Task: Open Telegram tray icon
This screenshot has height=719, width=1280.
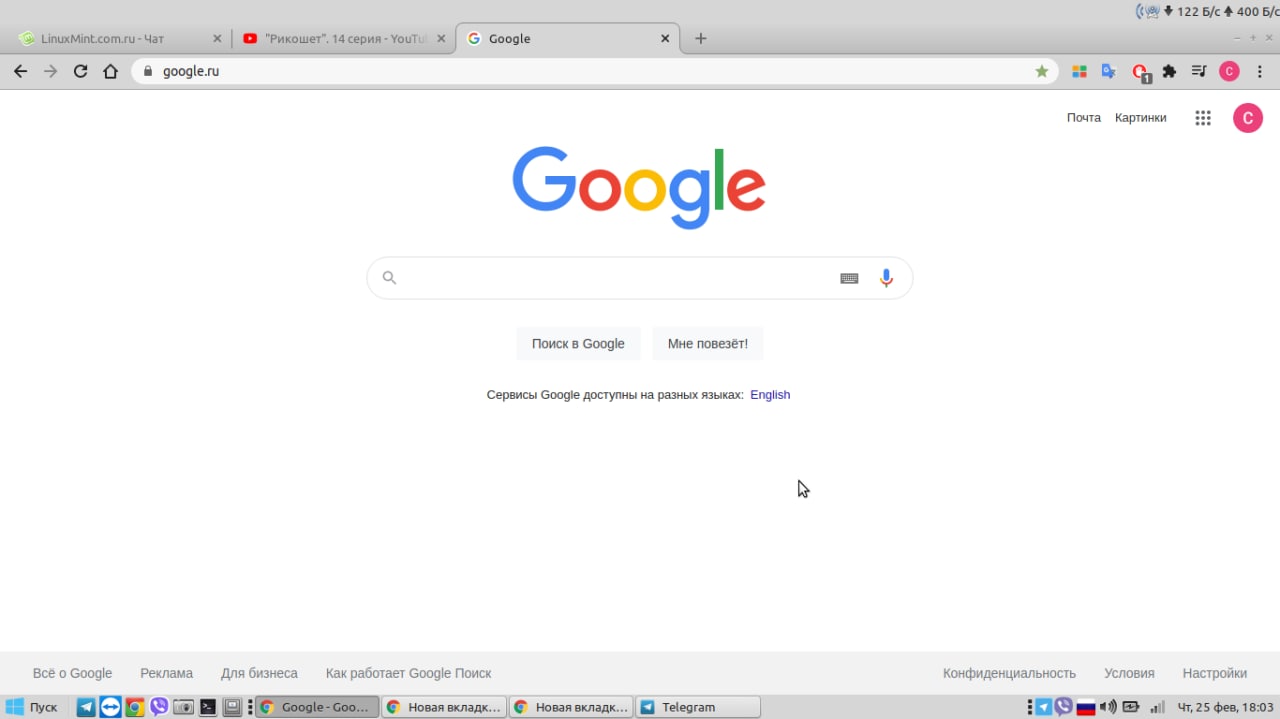Action: point(1043,707)
